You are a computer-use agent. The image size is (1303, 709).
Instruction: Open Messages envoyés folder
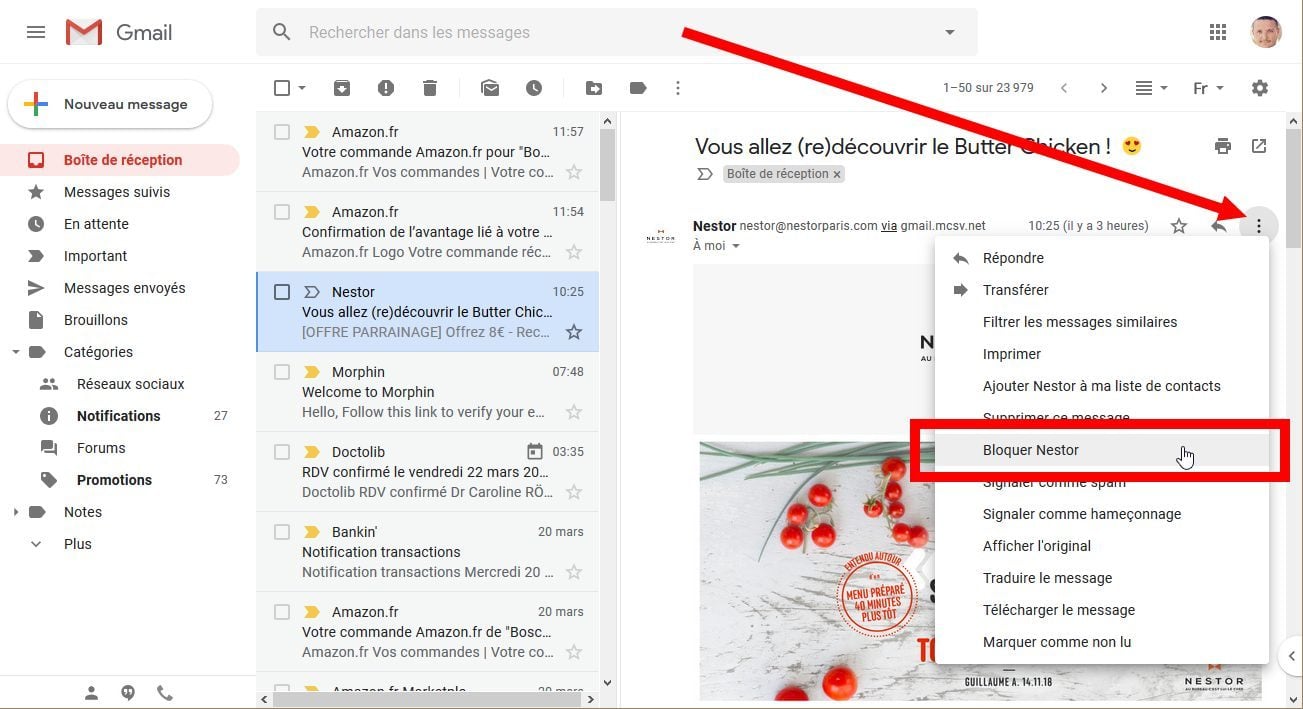click(x=120, y=288)
